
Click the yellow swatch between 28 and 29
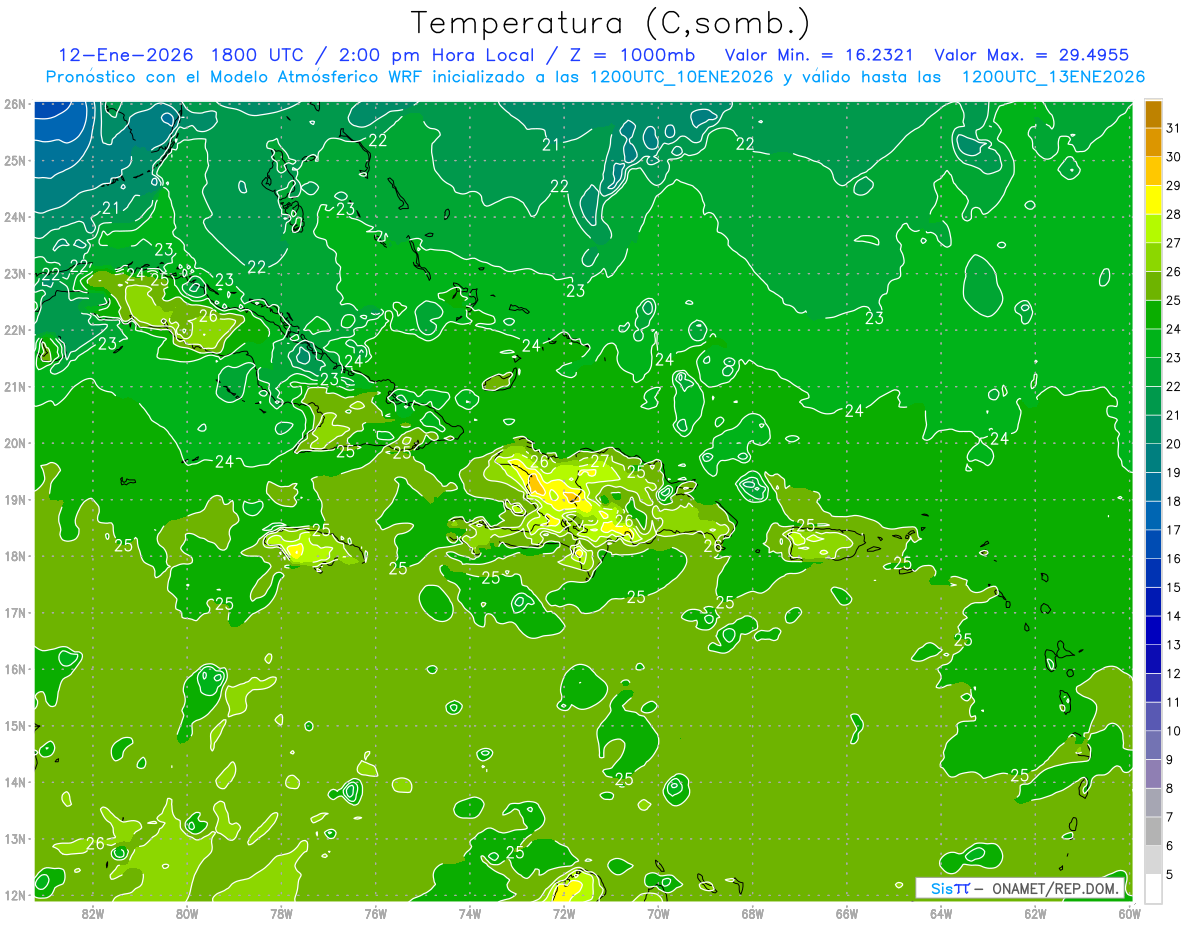pyautogui.click(x=1153, y=200)
